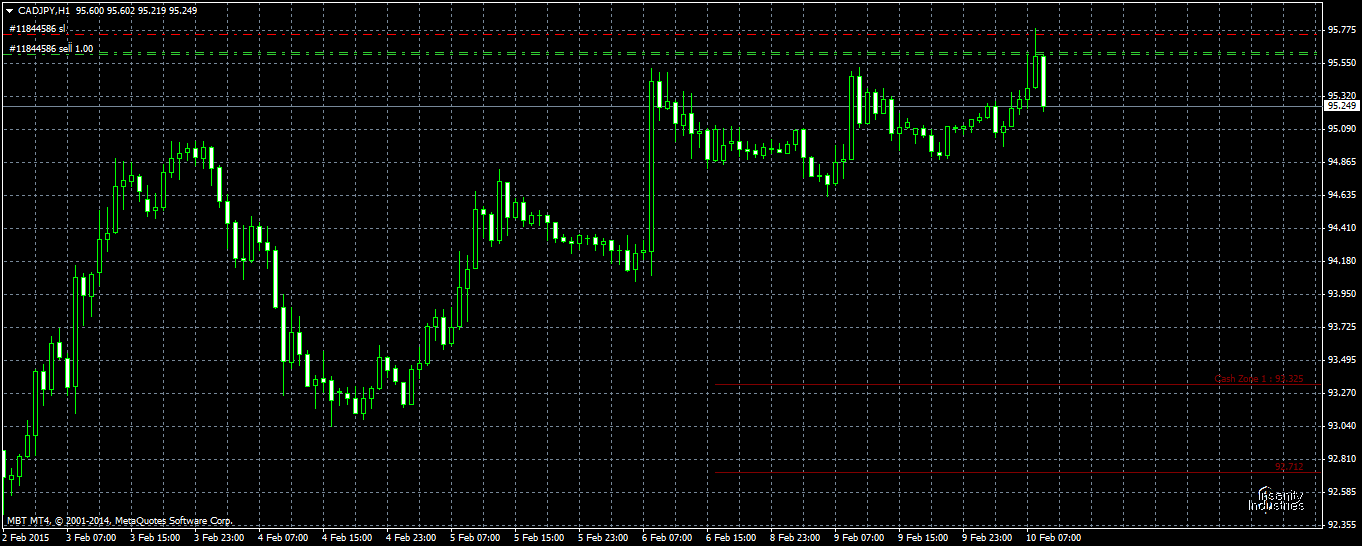The height and width of the screenshot is (546, 1362).
Task: Click the 92.355 price scale label
Action: click(x=1341, y=525)
